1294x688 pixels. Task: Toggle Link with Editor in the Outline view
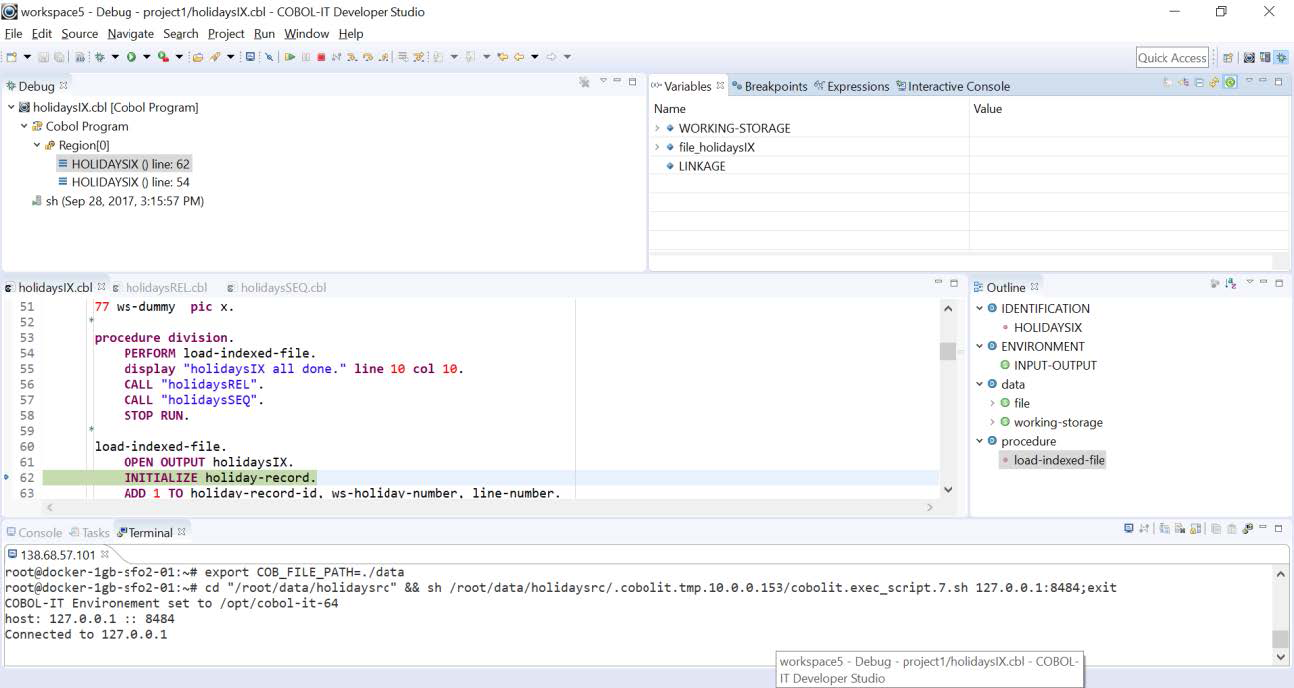tap(1215, 285)
